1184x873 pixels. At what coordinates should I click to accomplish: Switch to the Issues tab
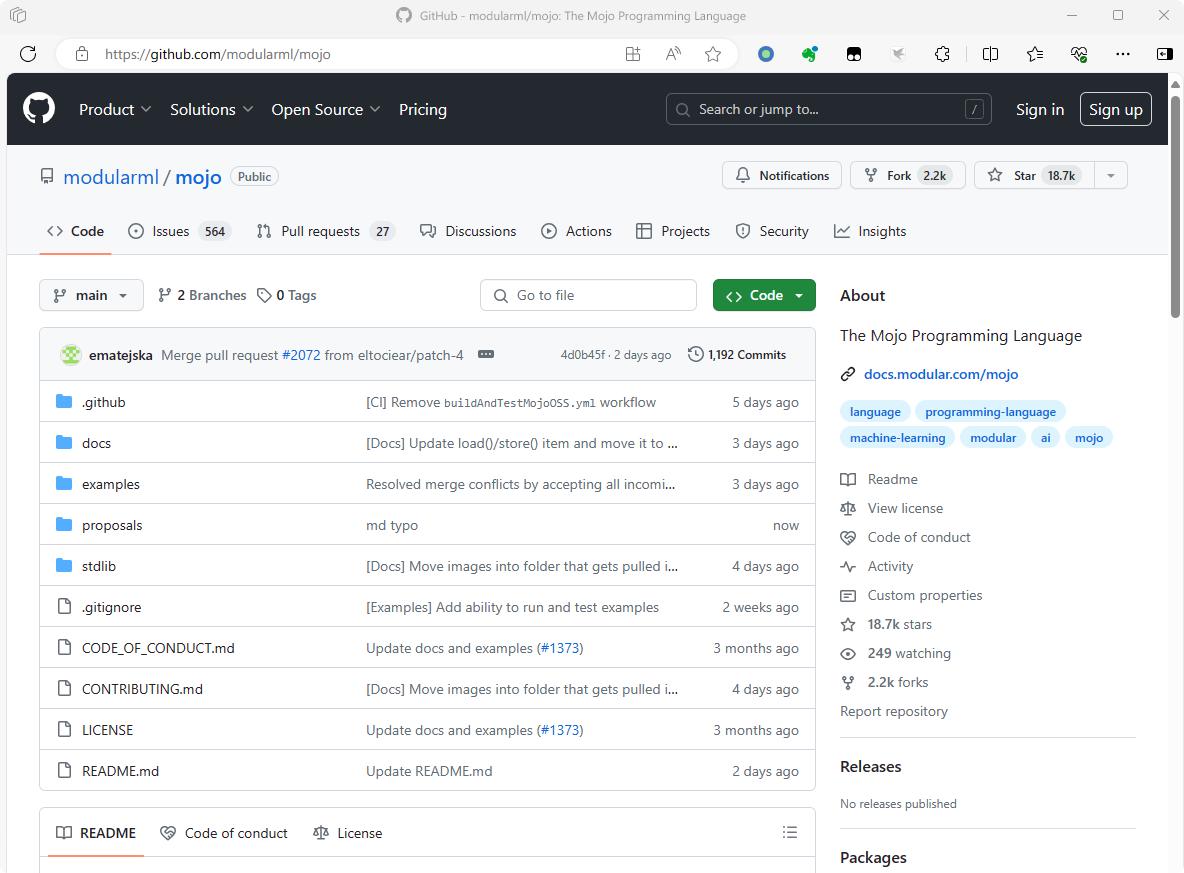(179, 231)
